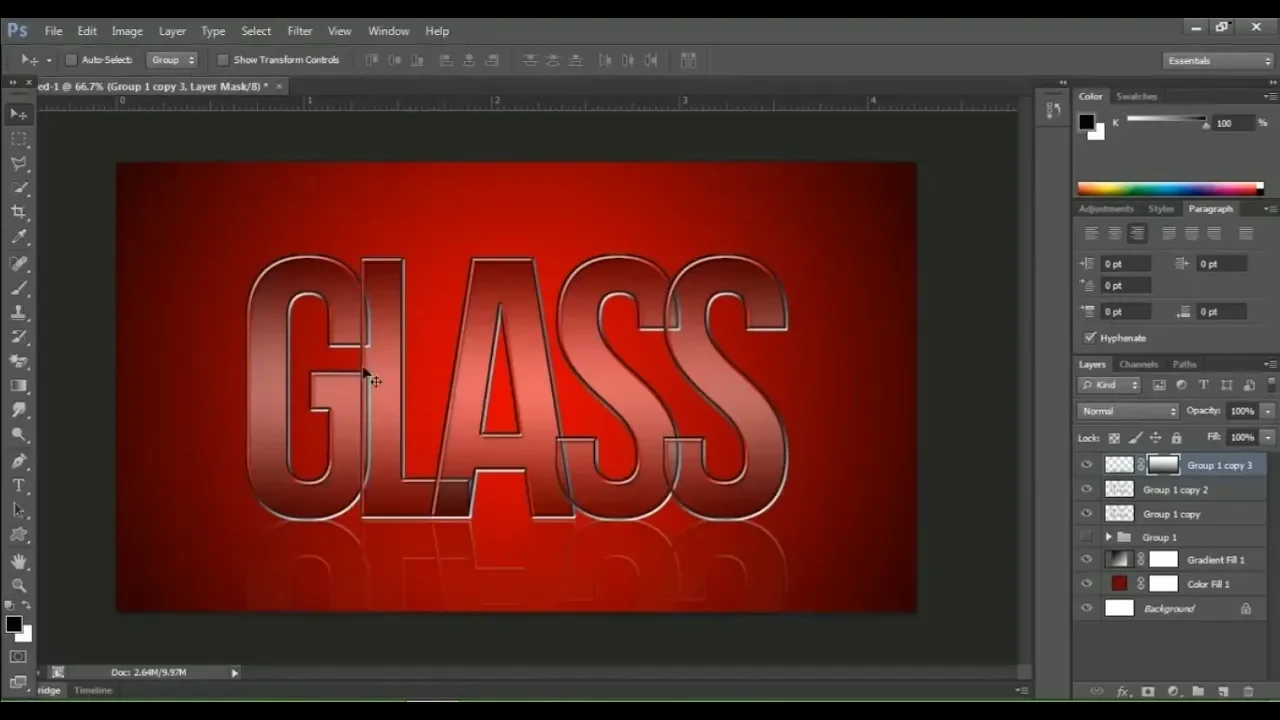Open the Filter menu
This screenshot has width=1280, height=720.
299,31
